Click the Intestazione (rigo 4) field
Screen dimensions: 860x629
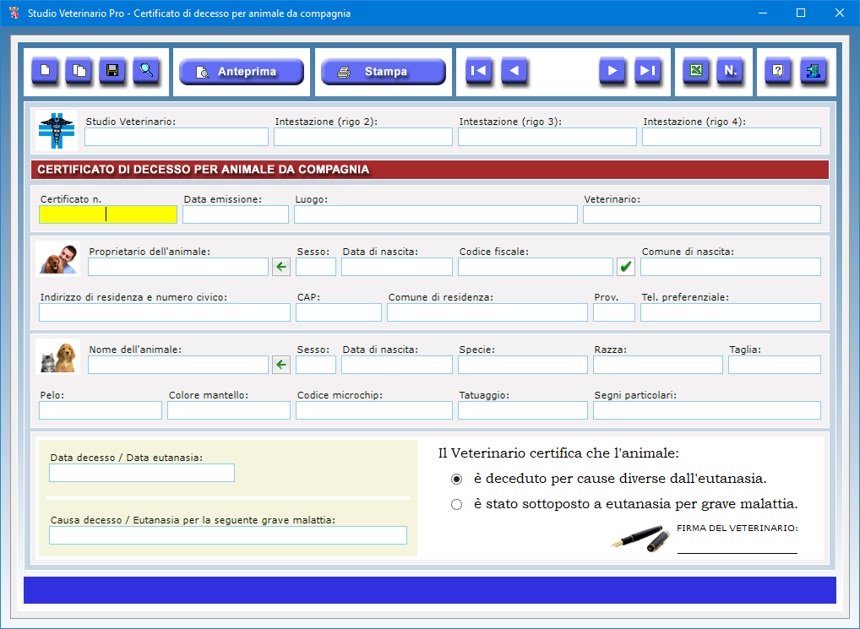(x=732, y=137)
